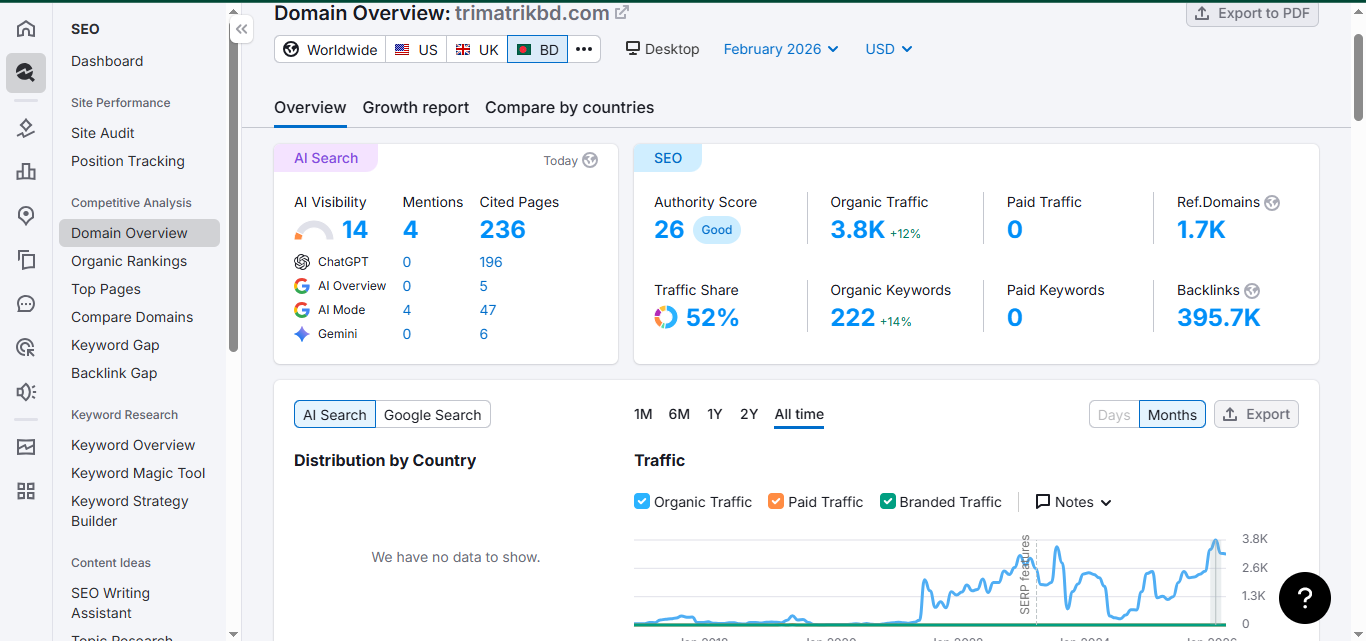The width and height of the screenshot is (1366, 641).
Task: Select the 1Y time range
Action: point(714,414)
